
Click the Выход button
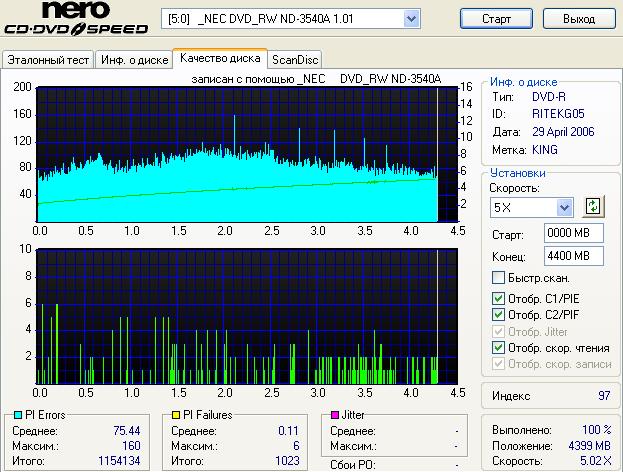[x=578, y=19]
